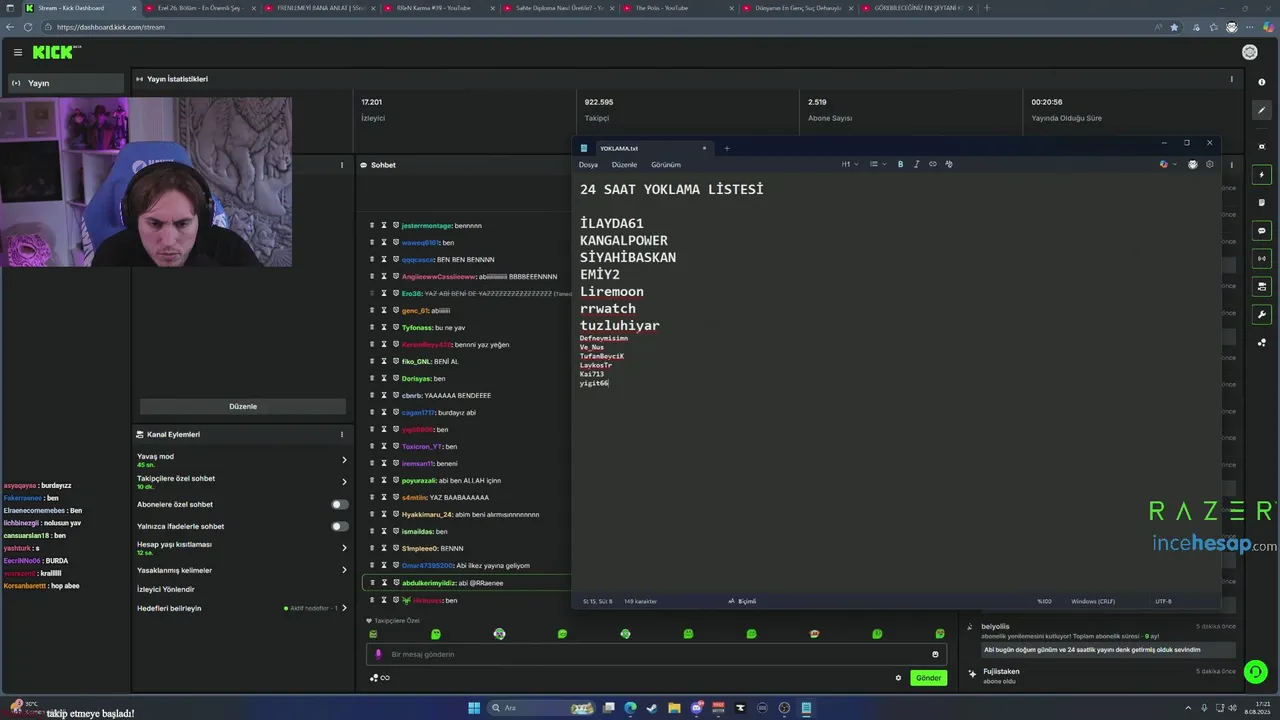
Task: Click the chat bubble icon in right sidebar
Action: [1262, 231]
